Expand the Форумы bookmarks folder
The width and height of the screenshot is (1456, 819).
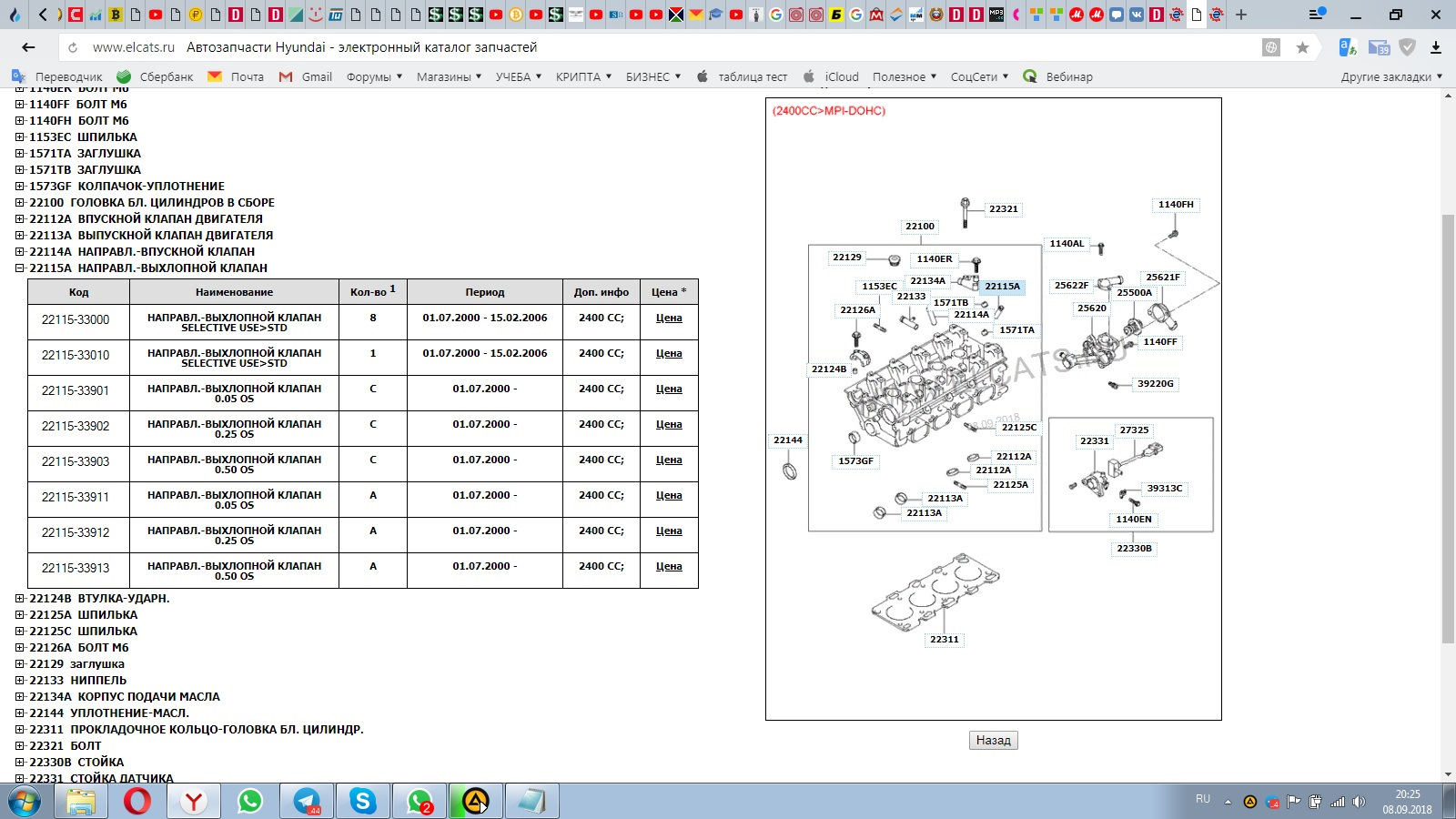(x=374, y=76)
